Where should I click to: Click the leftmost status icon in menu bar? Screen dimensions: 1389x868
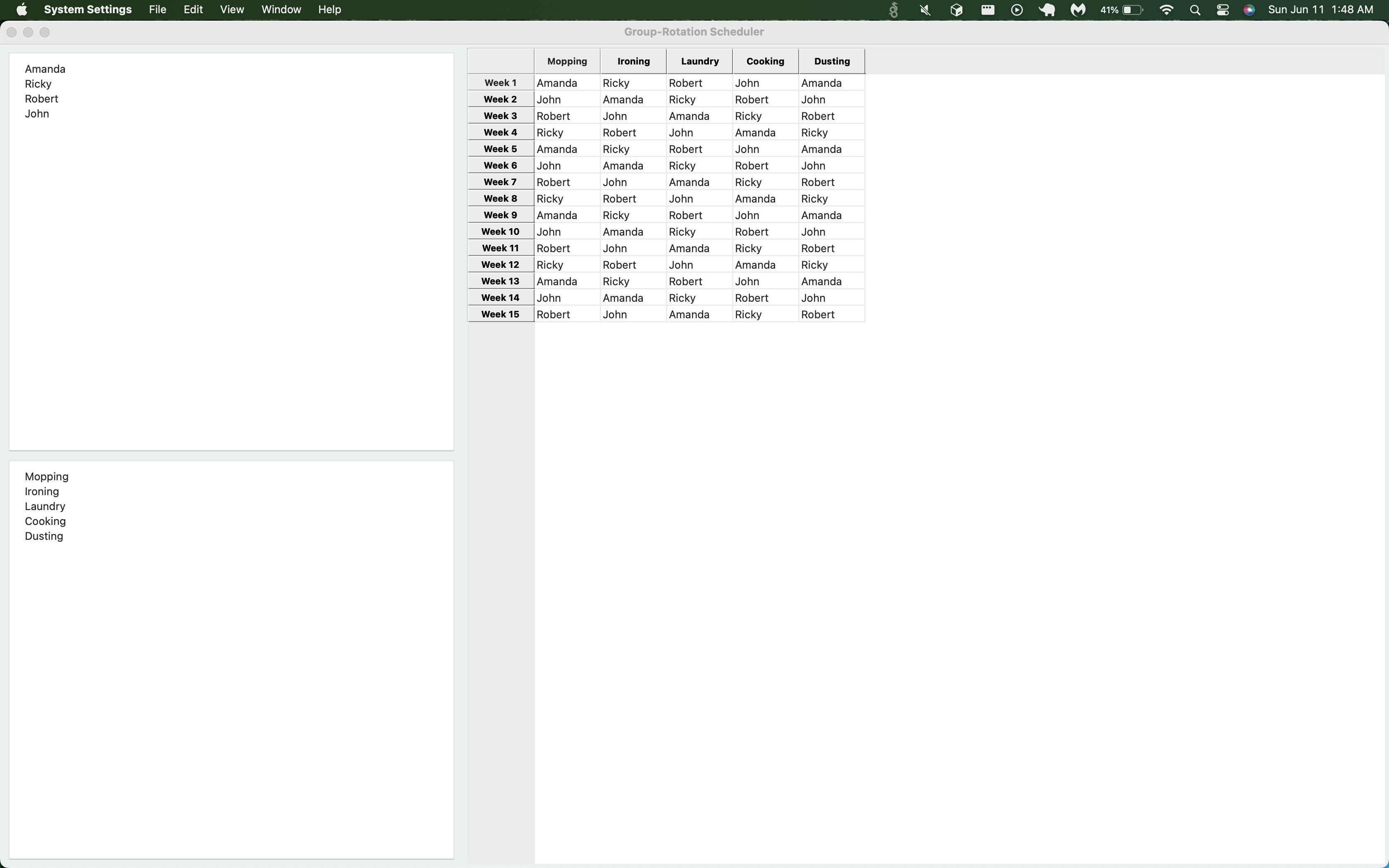[894, 10]
